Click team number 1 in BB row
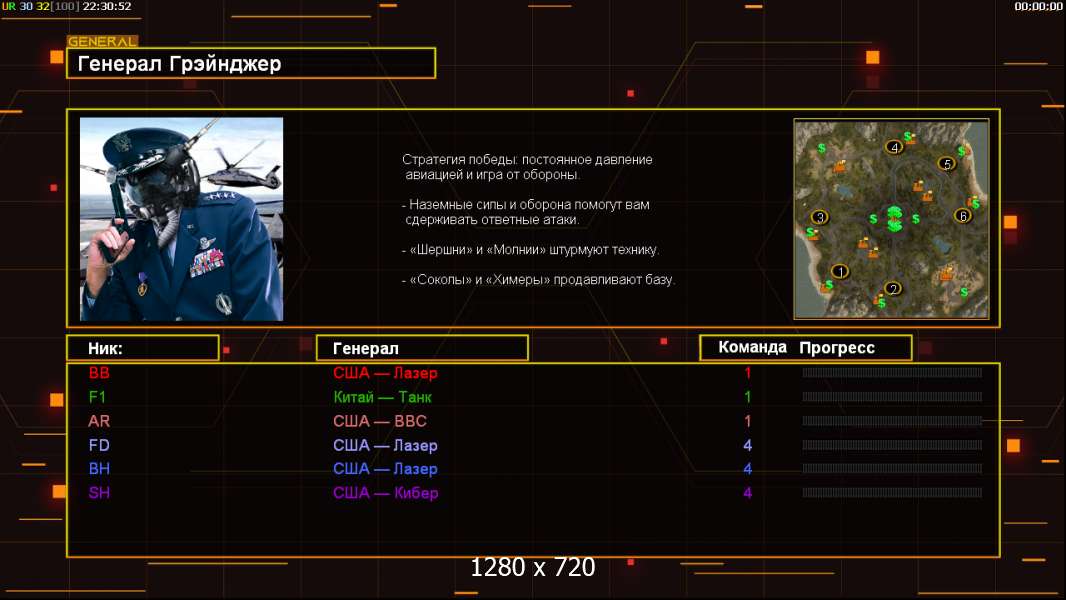Viewport: 1066px width, 600px height. coord(748,372)
